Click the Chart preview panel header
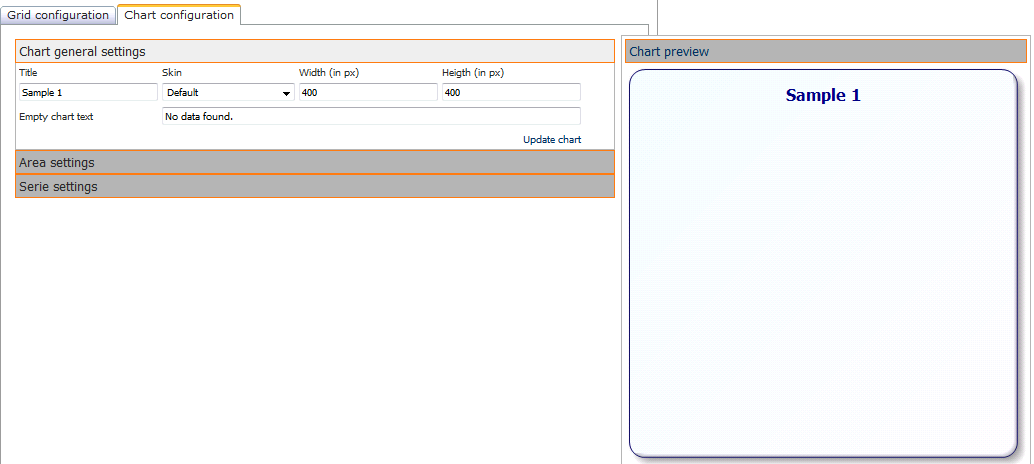1034x464 pixels. [825, 51]
